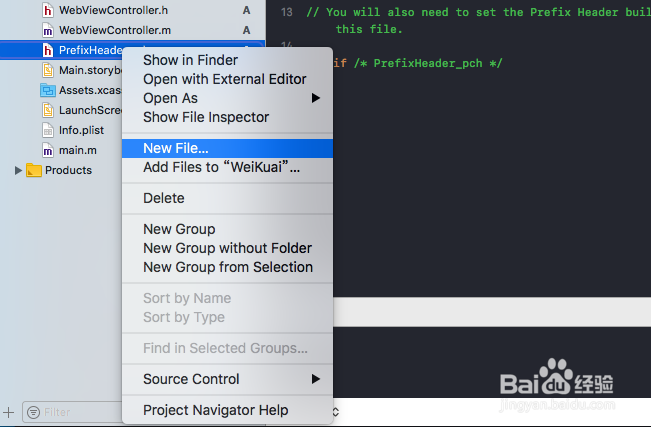Choose New File... from the context menu
Image resolution: width=651 pixels, height=427 pixels.
176,148
